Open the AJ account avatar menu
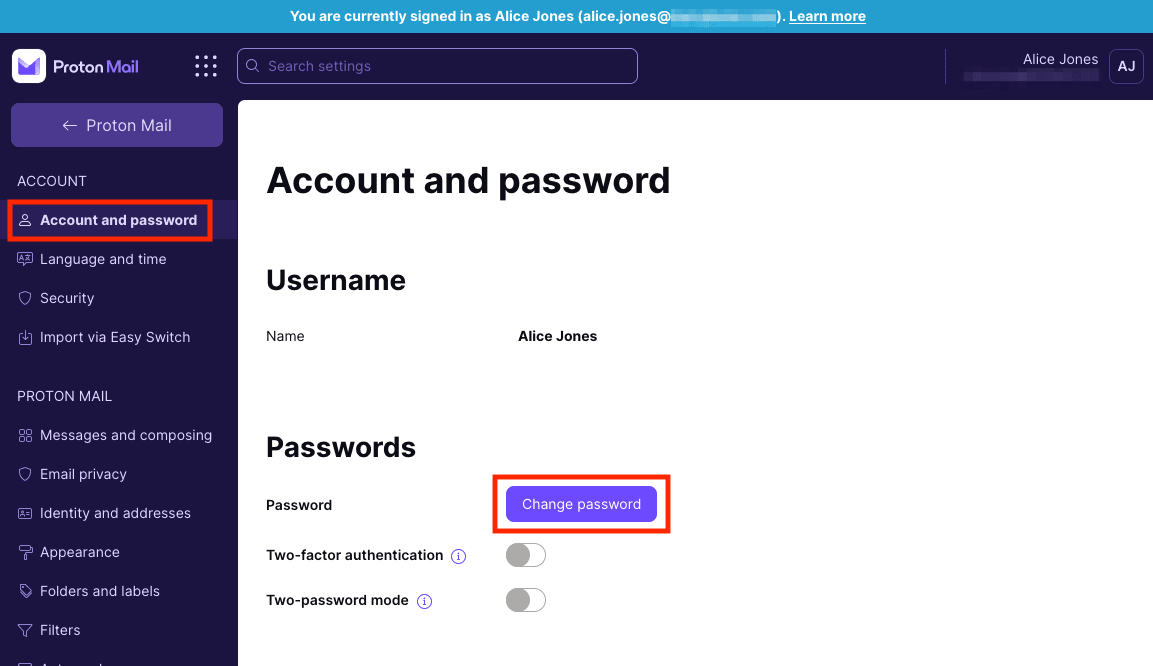The width and height of the screenshot is (1153, 666). pos(1126,66)
